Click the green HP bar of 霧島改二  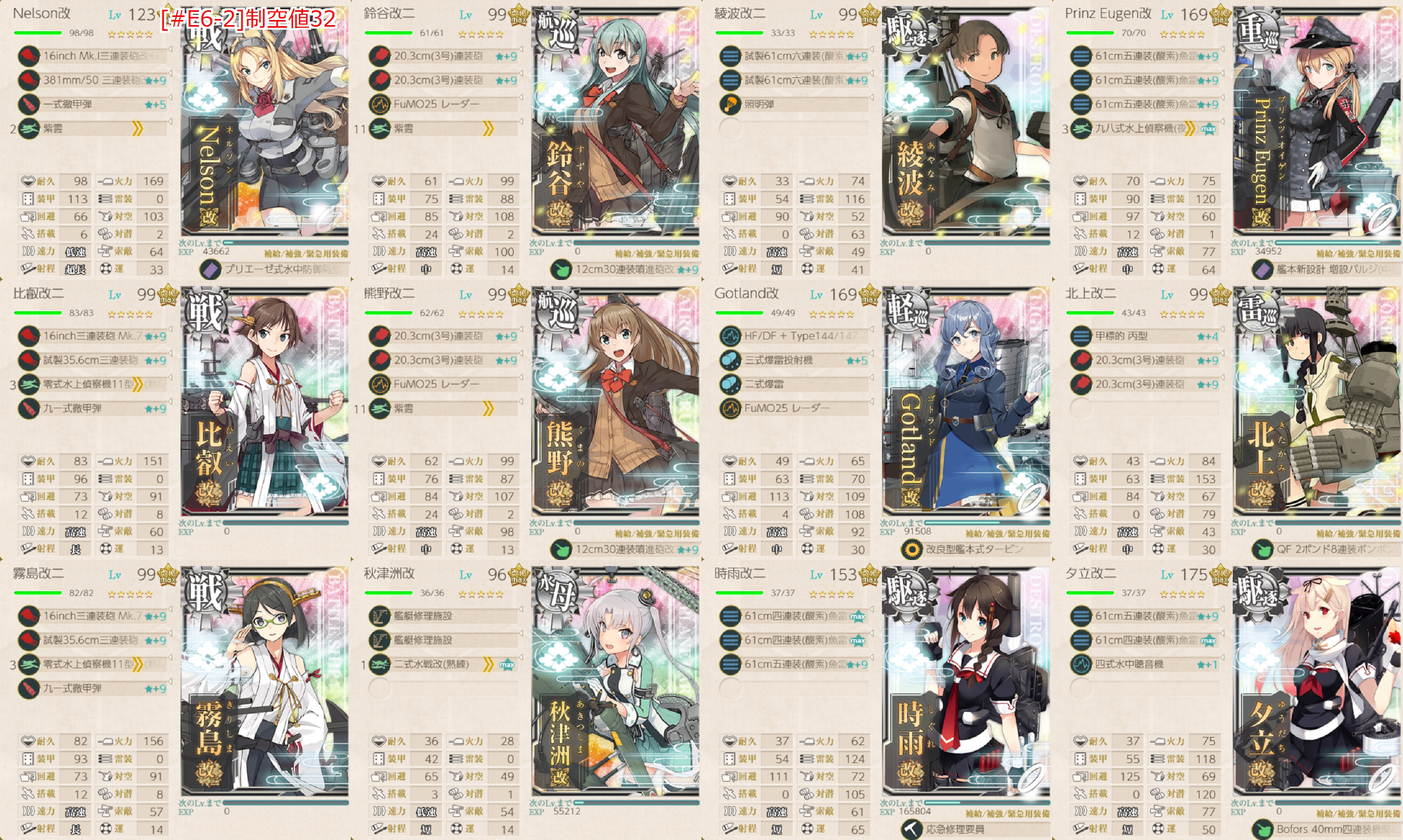point(37,593)
